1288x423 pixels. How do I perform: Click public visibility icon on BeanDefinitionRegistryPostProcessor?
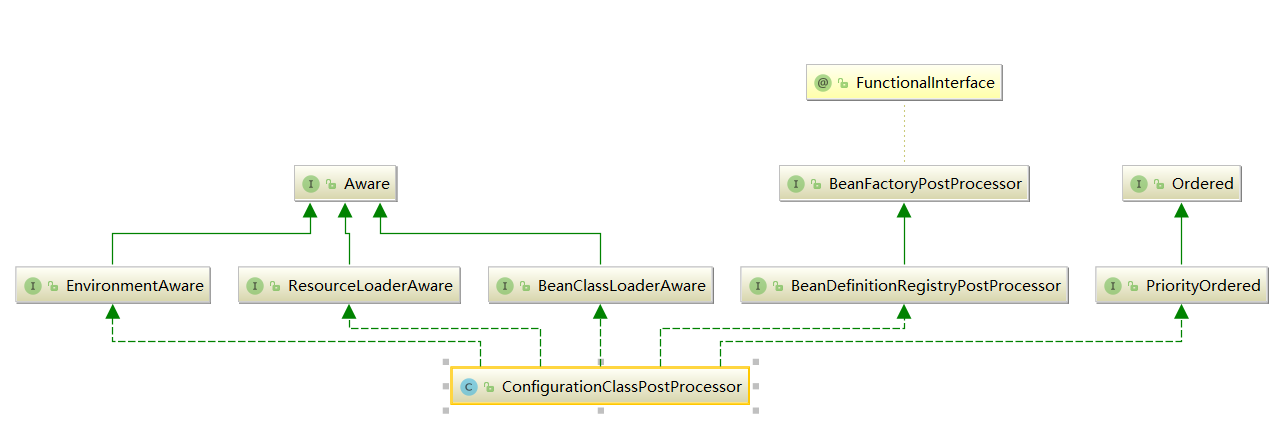(x=778, y=287)
